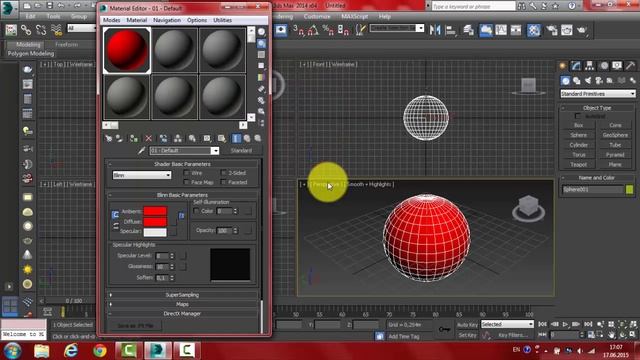Select the Shapes category in Create panel
The height and width of the screenshot is (360, 640).
click(577, 81)
